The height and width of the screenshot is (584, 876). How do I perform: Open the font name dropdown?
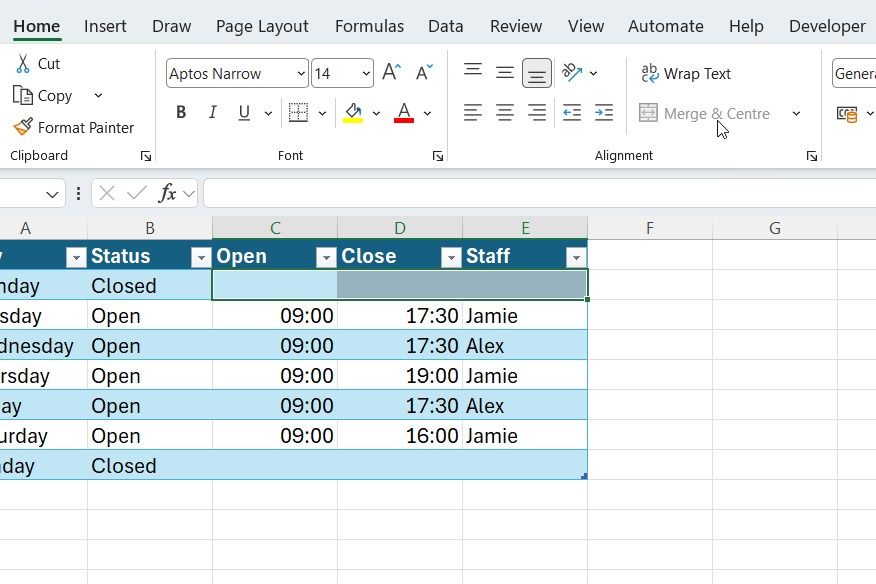301,73
